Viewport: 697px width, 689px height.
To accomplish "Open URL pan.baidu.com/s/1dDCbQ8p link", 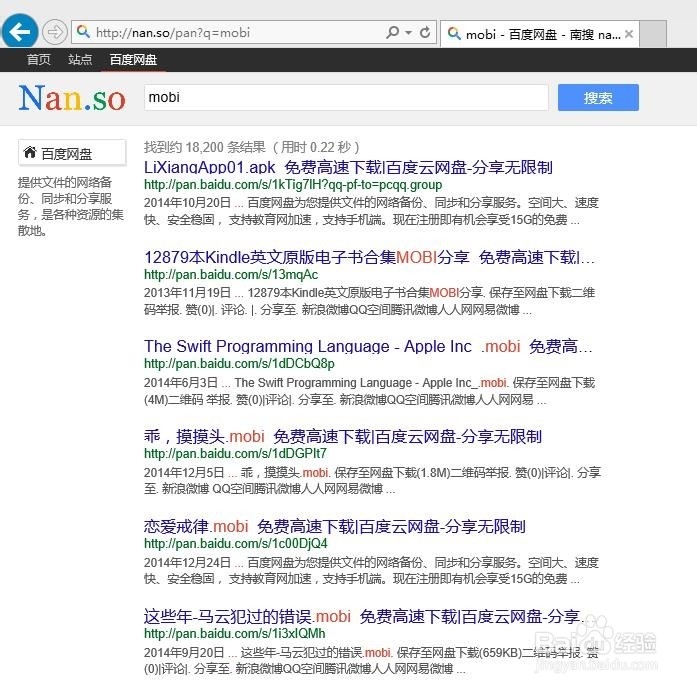I will click(x=239, y=364).
